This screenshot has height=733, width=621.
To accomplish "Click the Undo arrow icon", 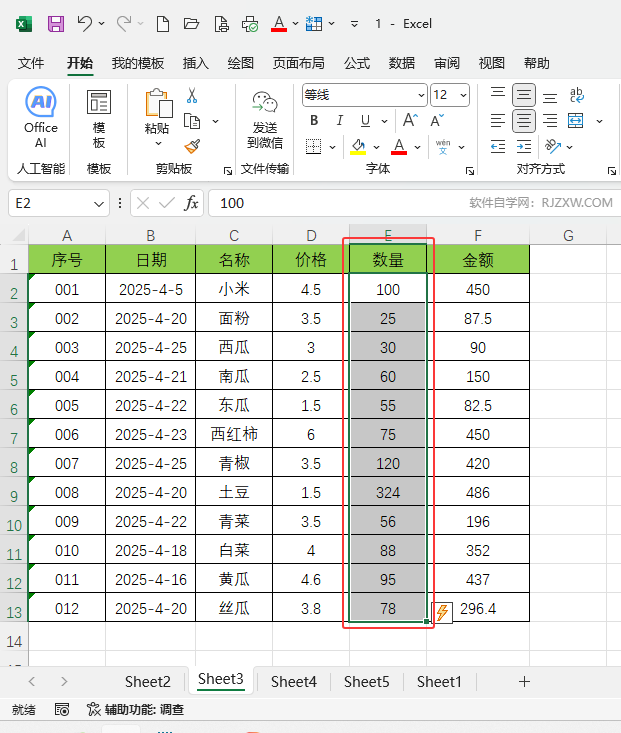I will pyautogui.click(x=85, y=23).
